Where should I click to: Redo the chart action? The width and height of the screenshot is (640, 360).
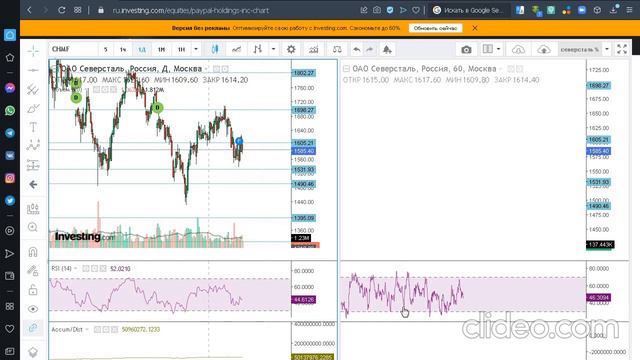click(x=370, y=49)
